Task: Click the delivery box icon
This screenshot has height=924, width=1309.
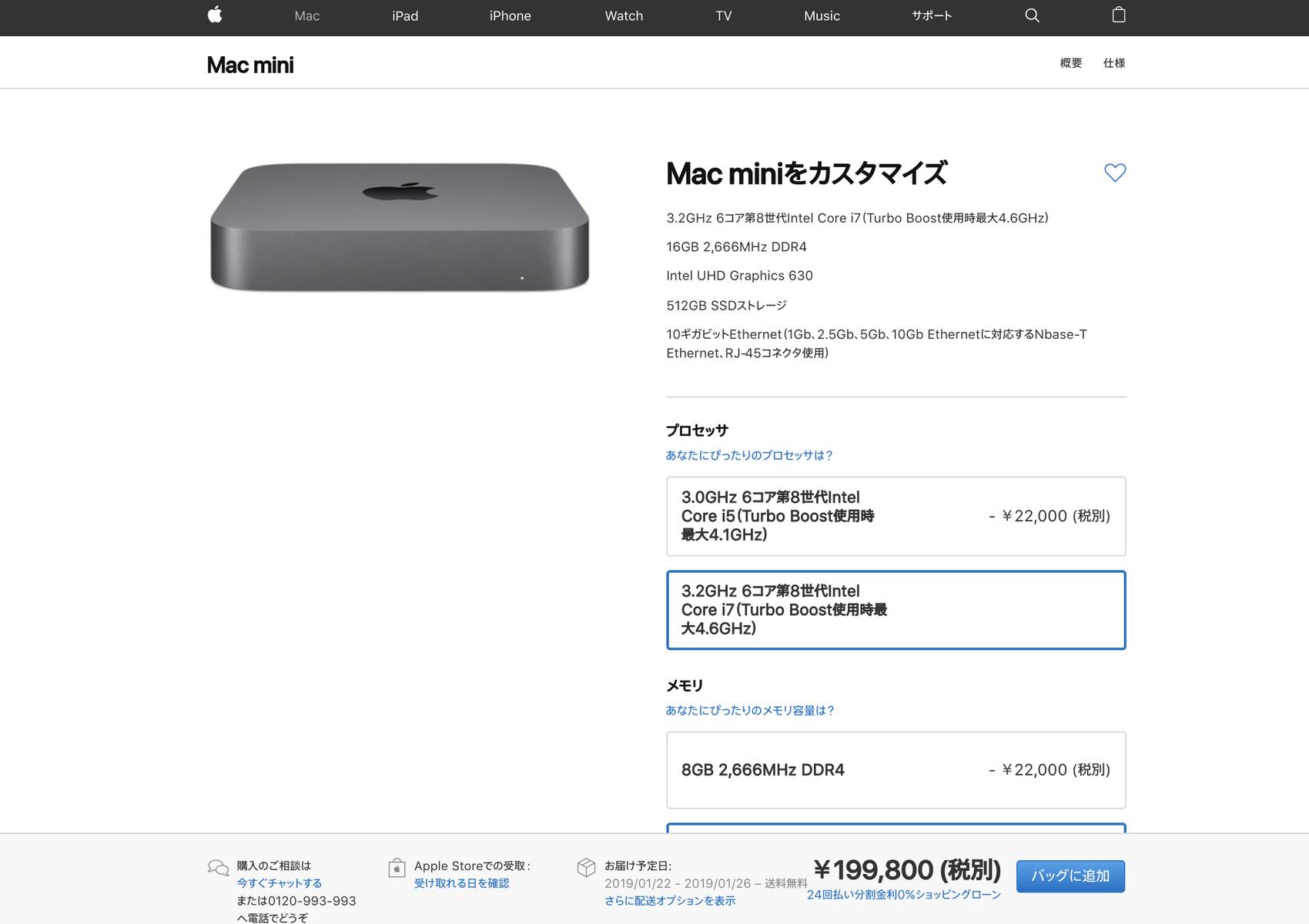Action: tap(586, 868)
